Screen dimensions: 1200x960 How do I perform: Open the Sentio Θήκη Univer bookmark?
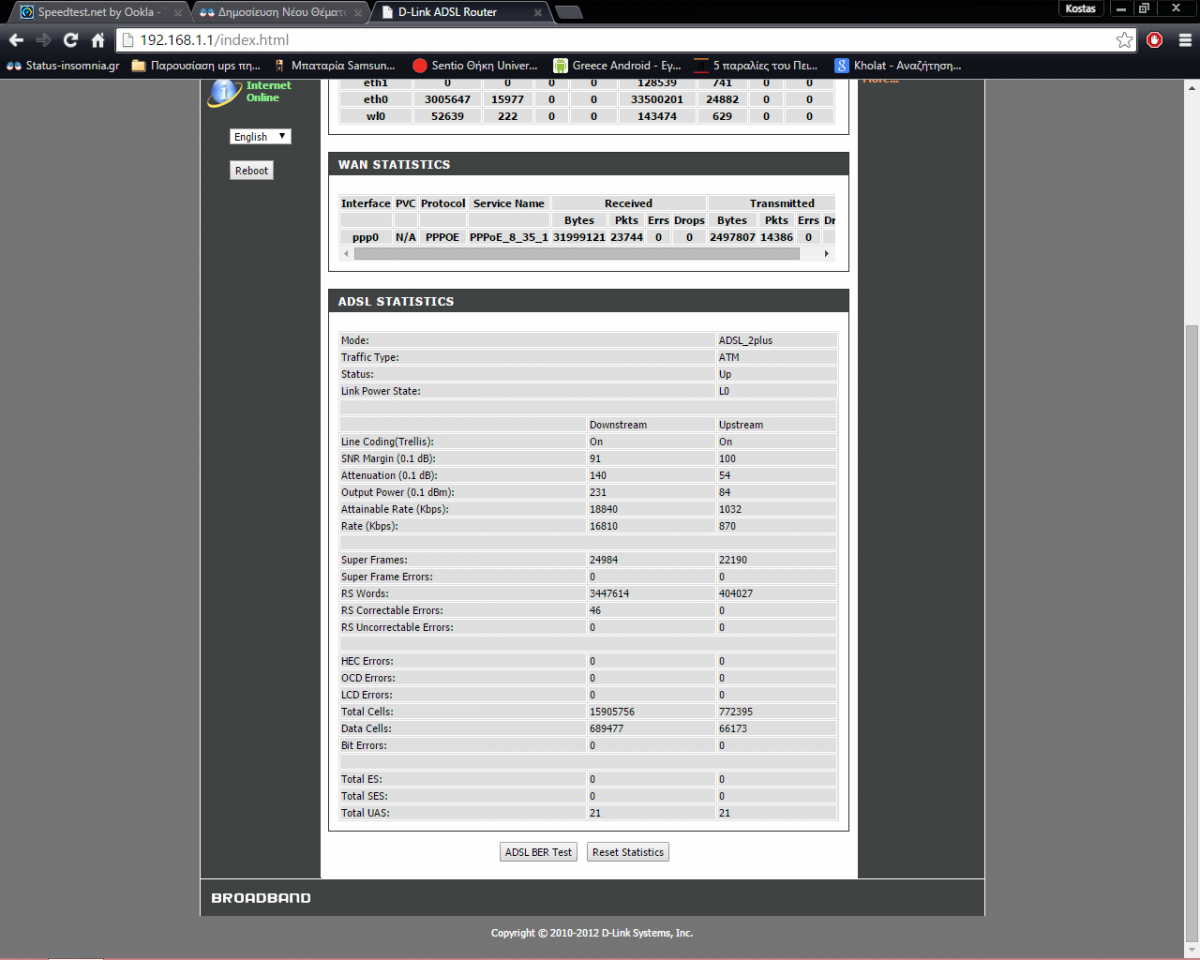point(476,66)
